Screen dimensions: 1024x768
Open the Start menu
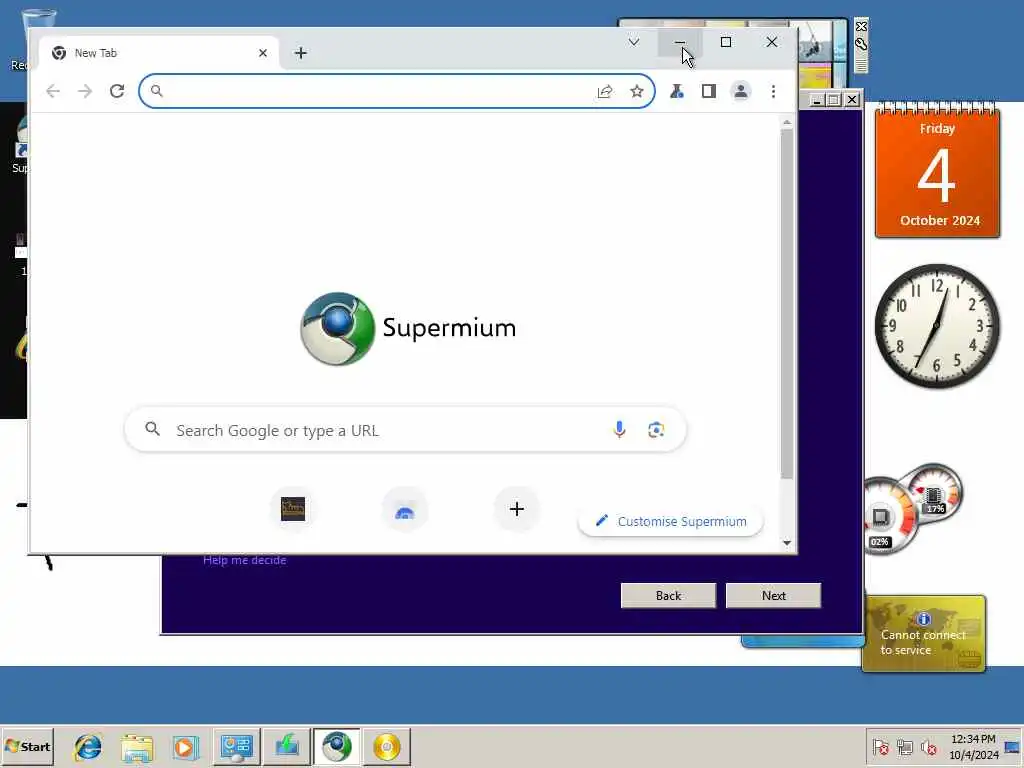(x=27, y=746)
